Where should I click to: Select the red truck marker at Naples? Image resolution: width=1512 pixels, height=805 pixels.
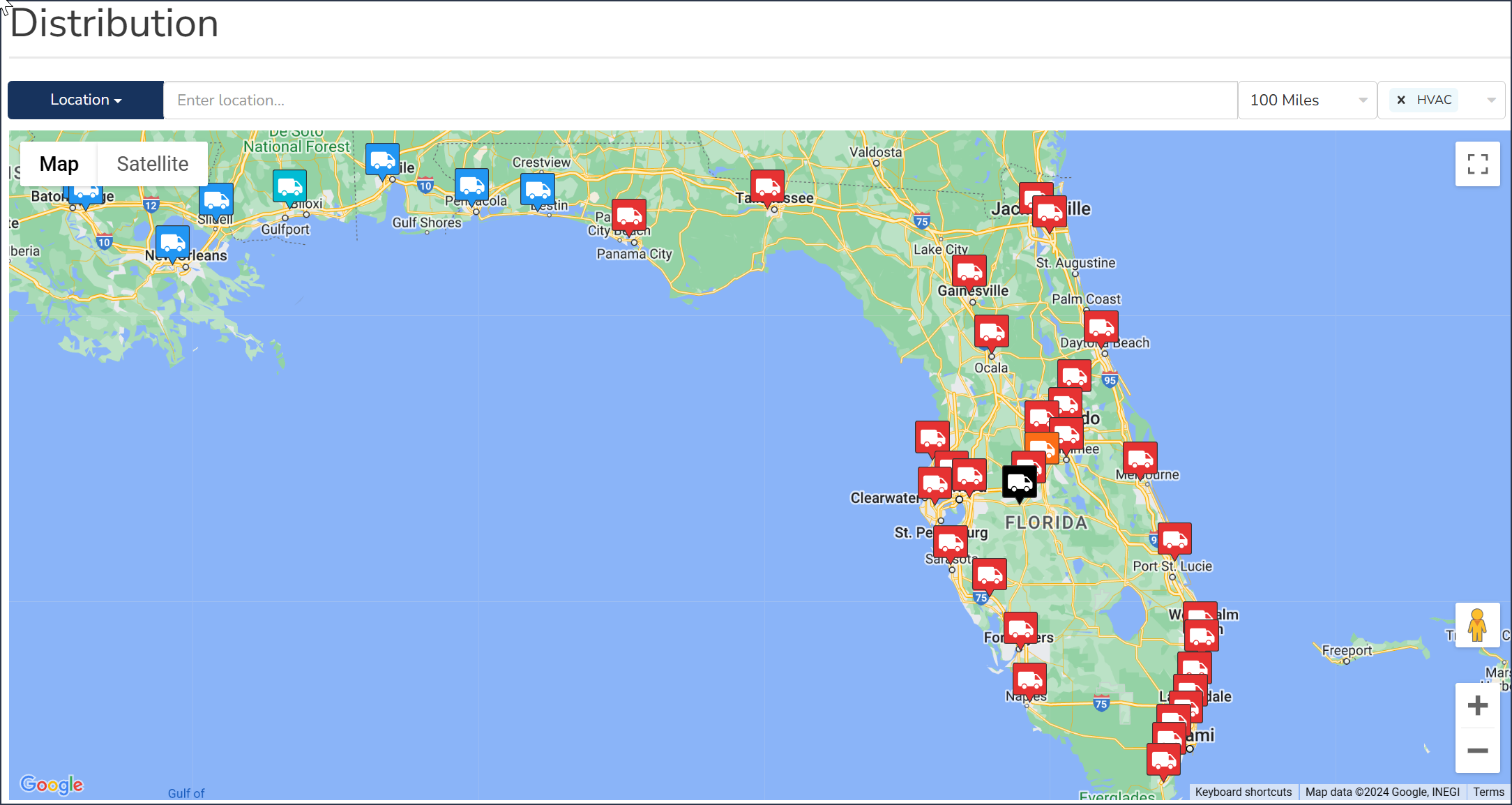coord(1029,682)
